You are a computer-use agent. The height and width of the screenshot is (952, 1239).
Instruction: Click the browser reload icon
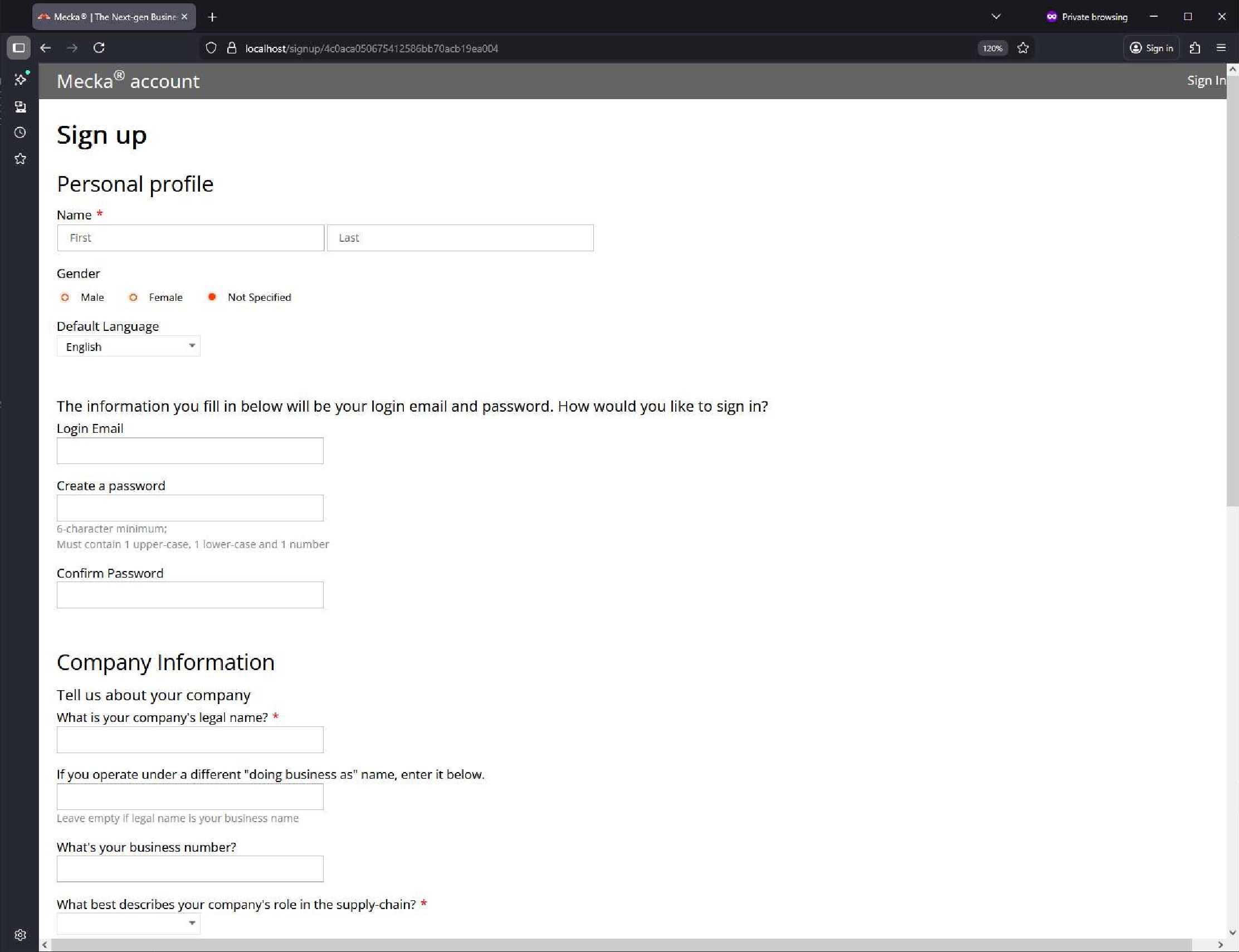(x=99, y=48)
